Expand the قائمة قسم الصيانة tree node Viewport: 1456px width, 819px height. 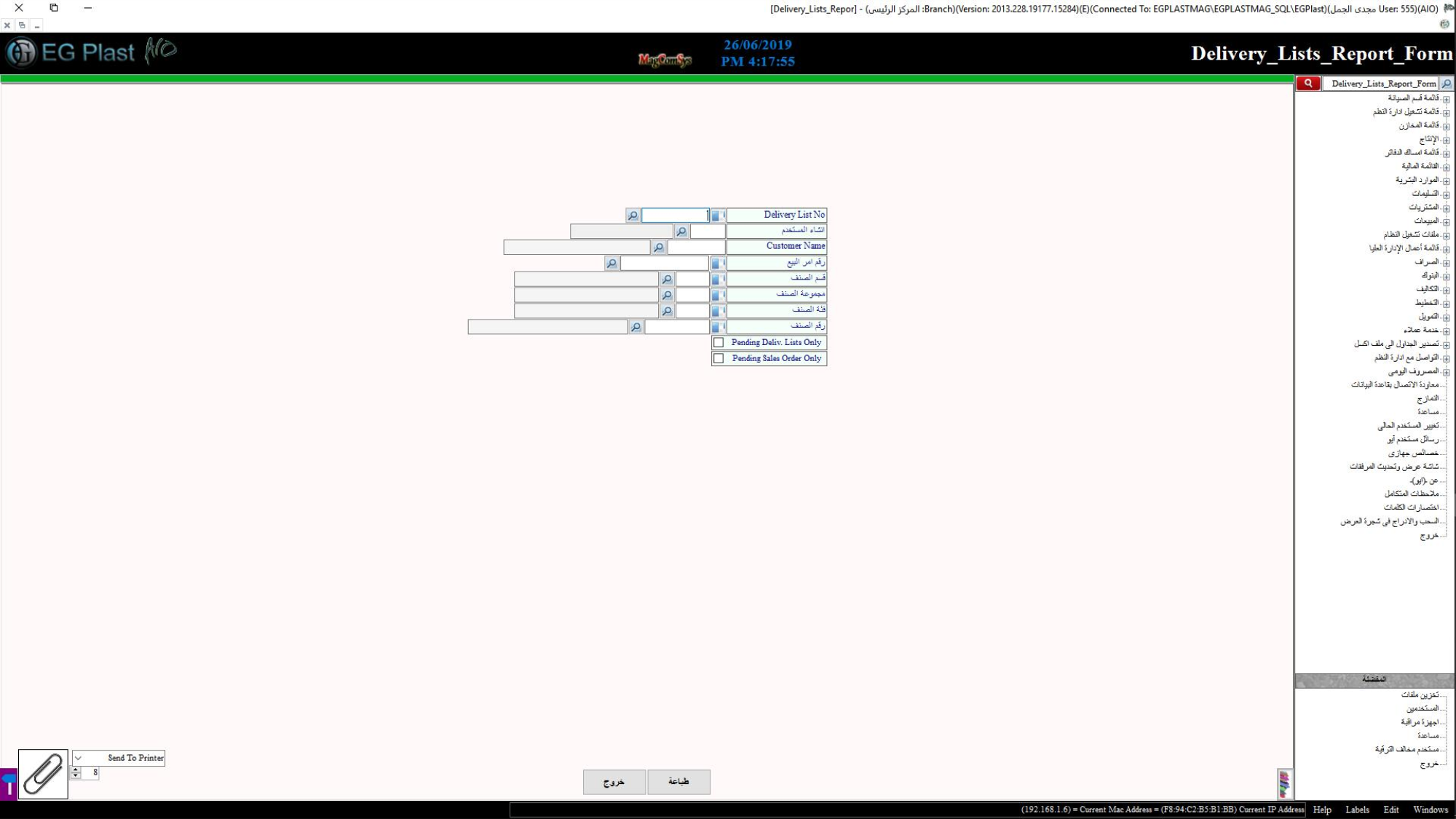pos(1447,99)
